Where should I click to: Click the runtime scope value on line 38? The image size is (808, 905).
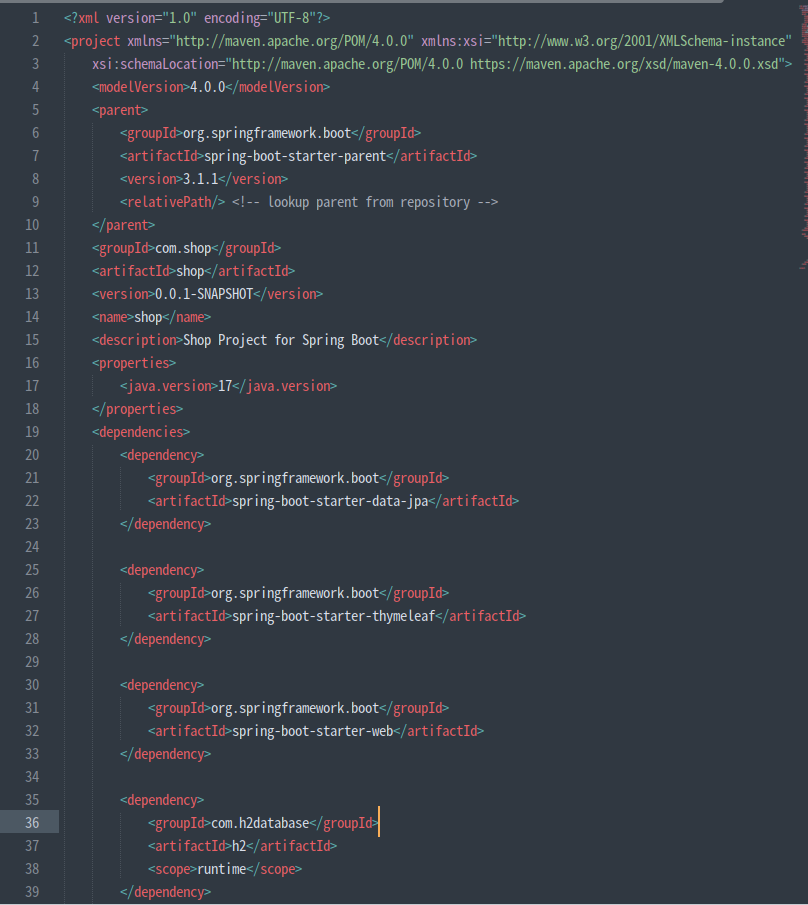[x=222, y=869]
